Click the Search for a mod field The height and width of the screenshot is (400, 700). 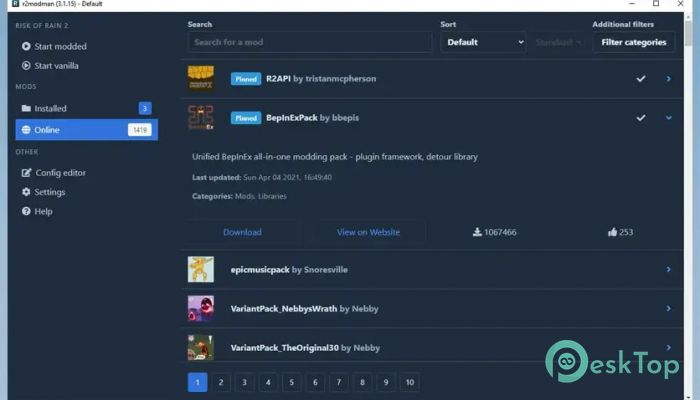coord(310,42)
